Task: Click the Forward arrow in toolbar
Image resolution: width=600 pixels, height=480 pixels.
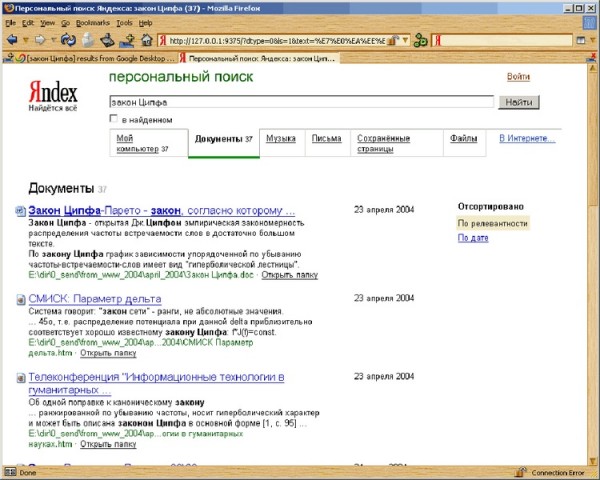Action: (x=40, y=41)
